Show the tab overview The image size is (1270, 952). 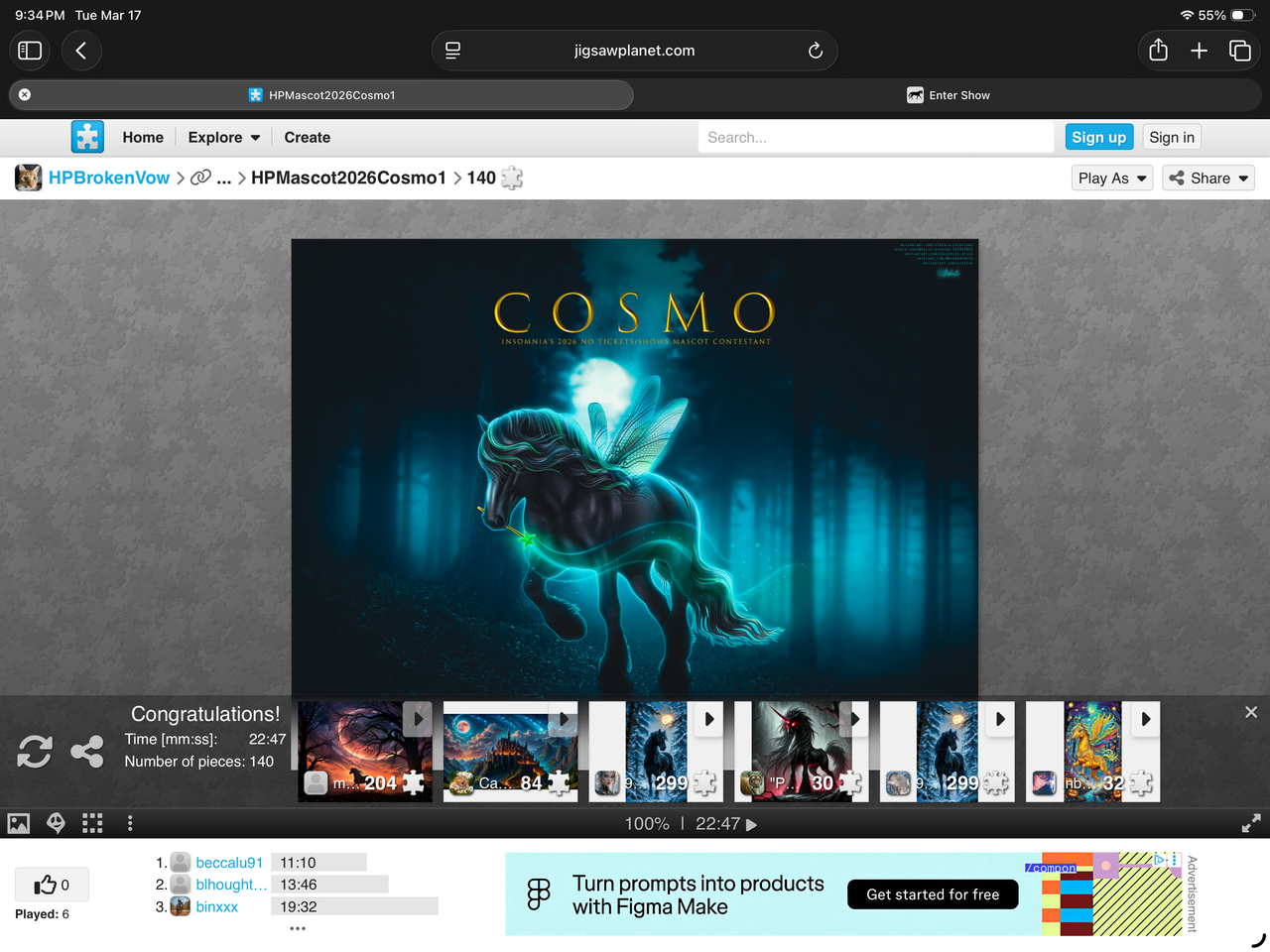(1240, 51)
